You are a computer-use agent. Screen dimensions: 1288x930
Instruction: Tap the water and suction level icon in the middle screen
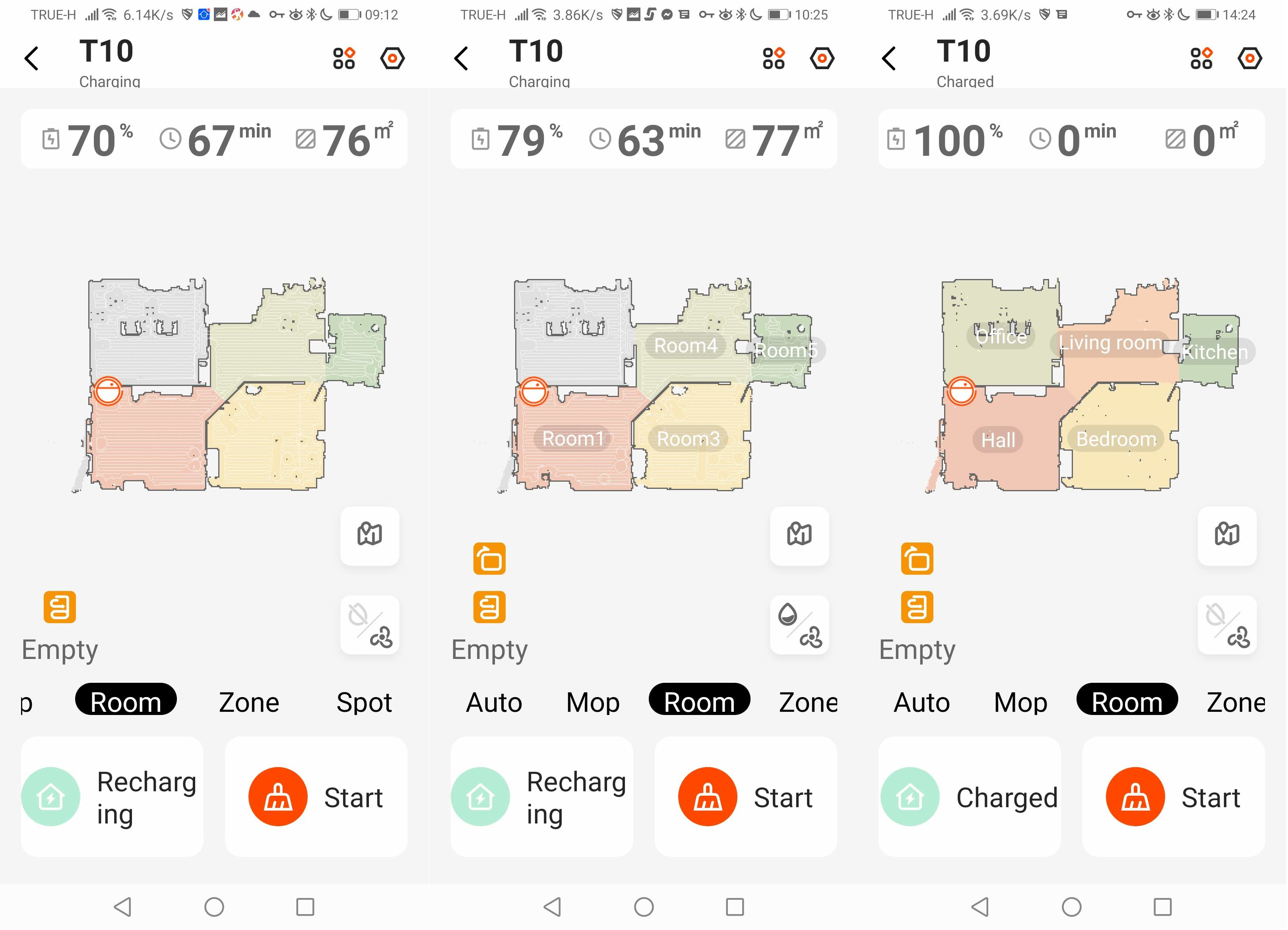[x=799, y=624]
